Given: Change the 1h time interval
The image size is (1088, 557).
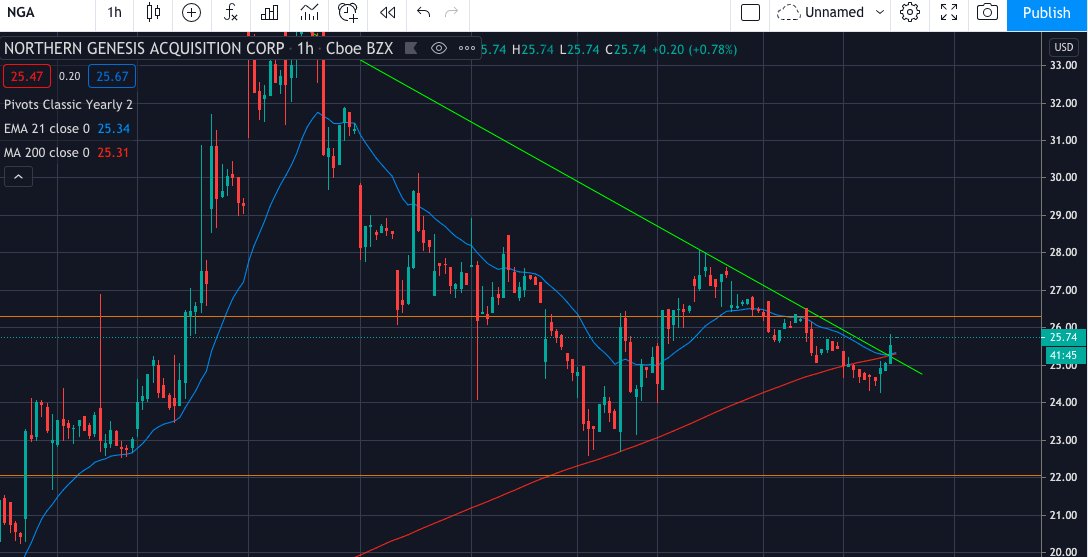Looking at the screenshot, I should point(114,12).
